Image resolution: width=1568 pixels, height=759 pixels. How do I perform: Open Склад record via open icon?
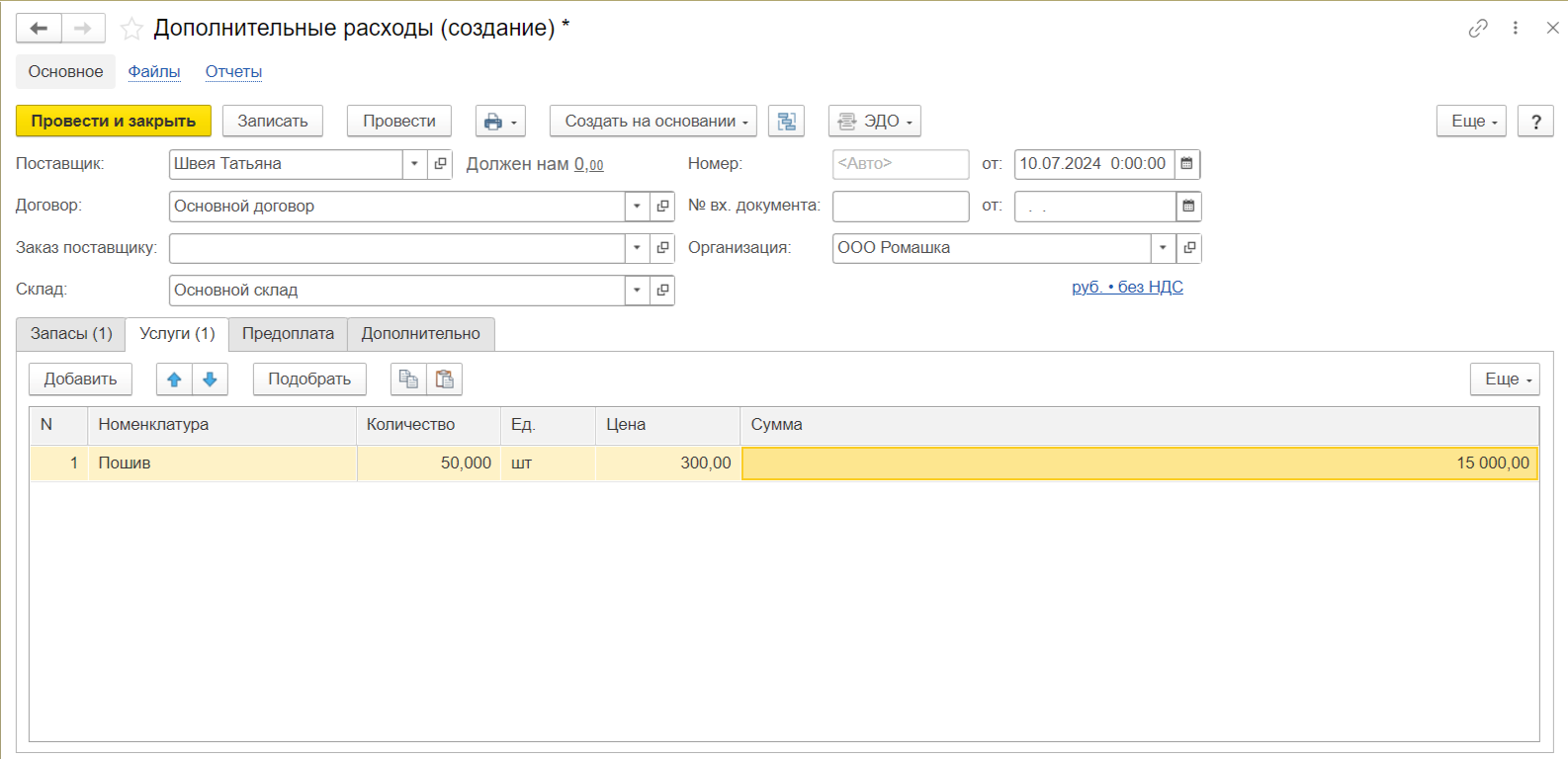click(x=662, y=290)
